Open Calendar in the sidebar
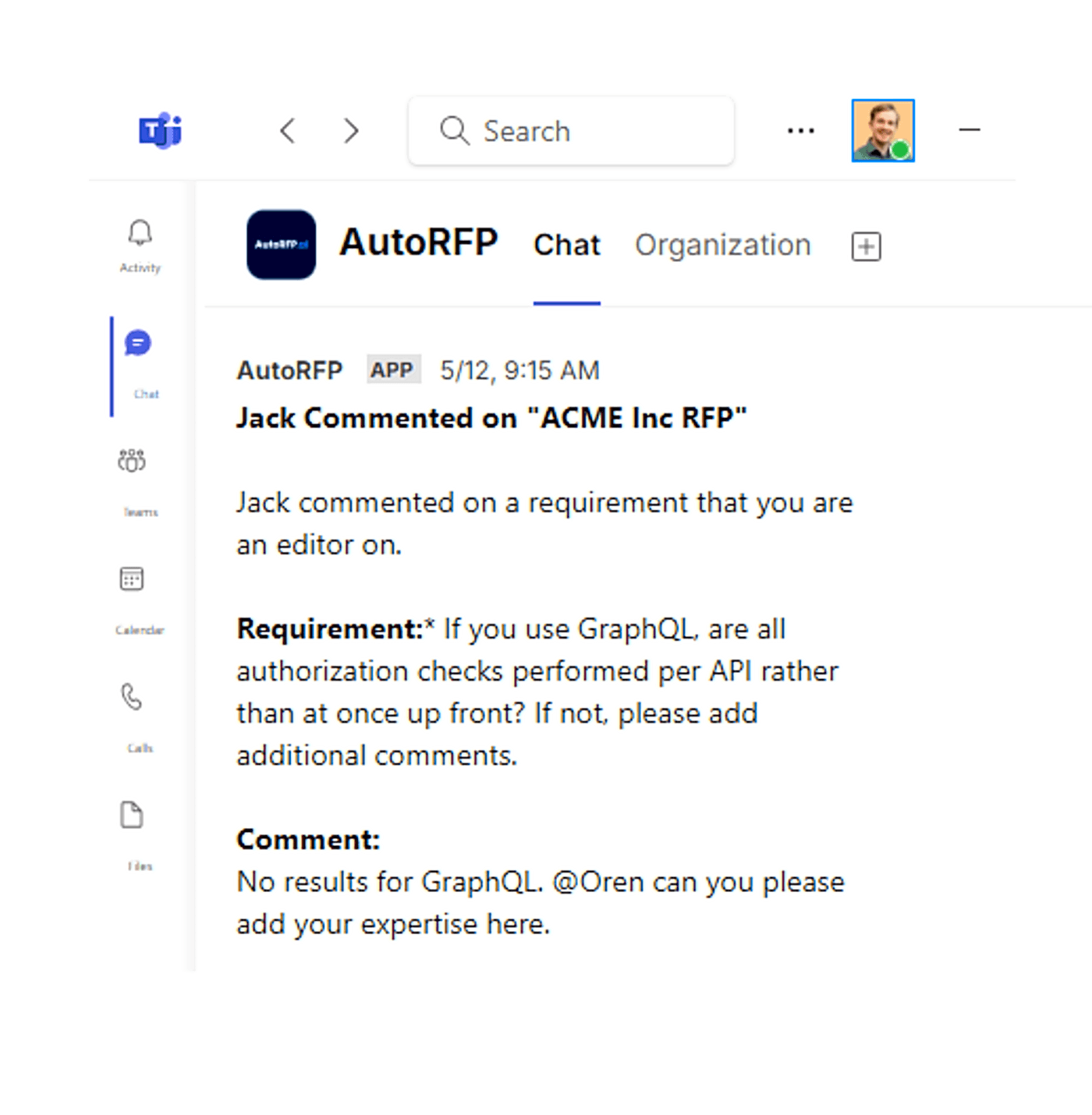Viewport: 1092px width, 1115px height. tap(139, 600)
